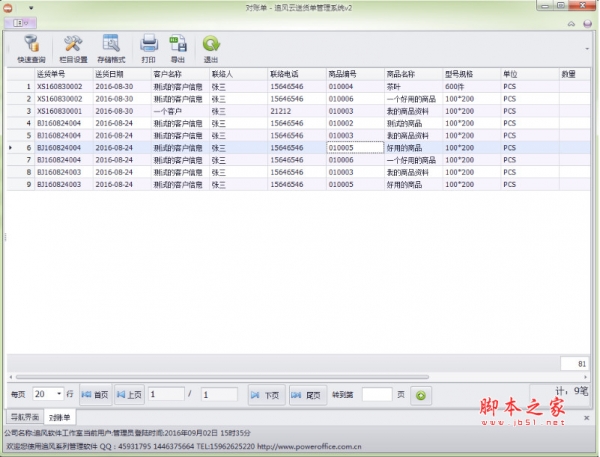Image resolution: width=600 pixels, height=457 pixels.
Task: Click the 一个客户 customer name cell
Action: 180,111
